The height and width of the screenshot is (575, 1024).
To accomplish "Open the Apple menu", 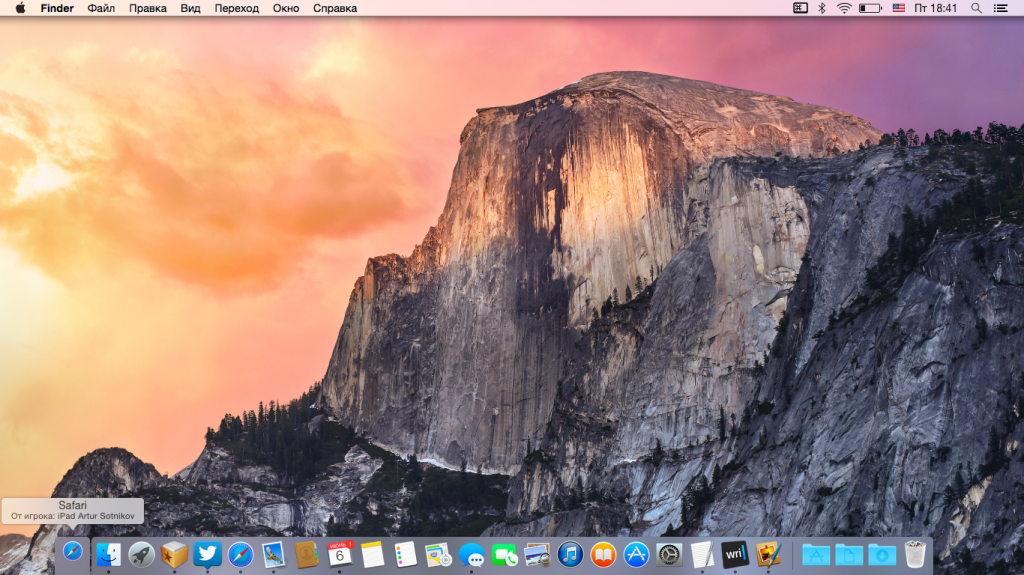I will (20, 8).
